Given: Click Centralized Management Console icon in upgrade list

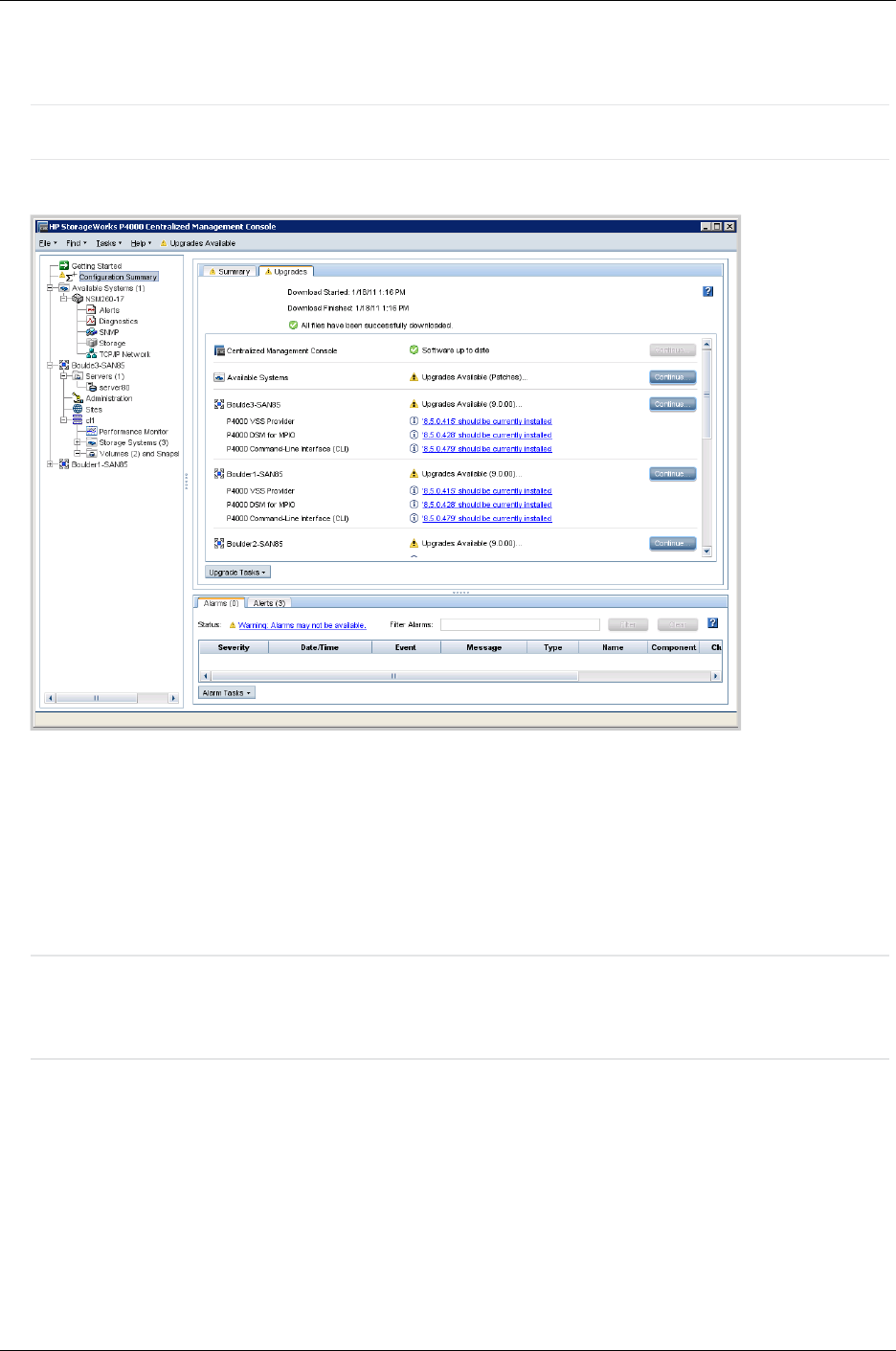Looking at the screenshot, I should [219, 350].
